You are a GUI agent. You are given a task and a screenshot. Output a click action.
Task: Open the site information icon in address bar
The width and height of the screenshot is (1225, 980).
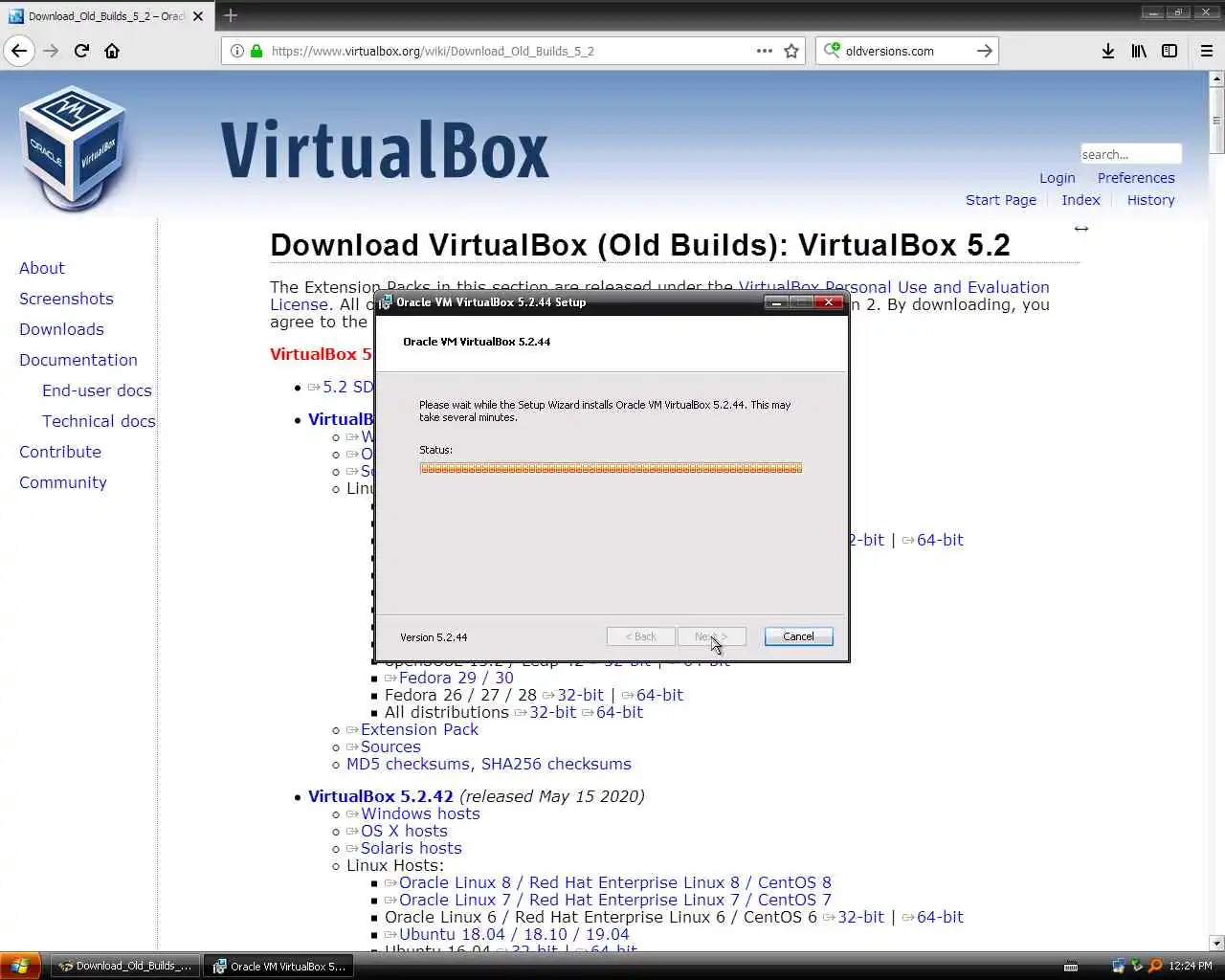[237, 51]
